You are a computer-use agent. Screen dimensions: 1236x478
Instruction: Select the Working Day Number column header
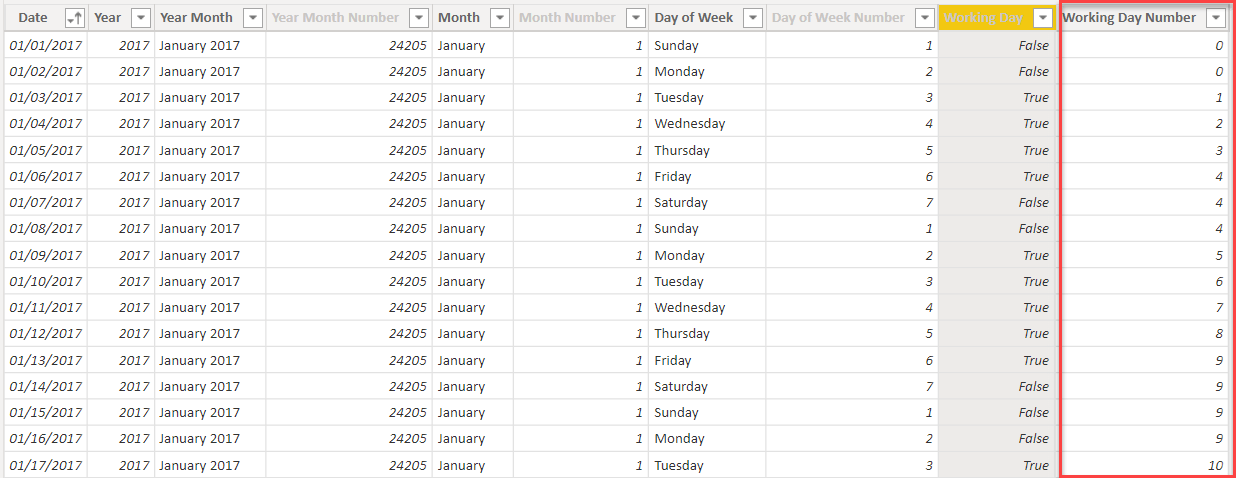(x=1129, y=18)
